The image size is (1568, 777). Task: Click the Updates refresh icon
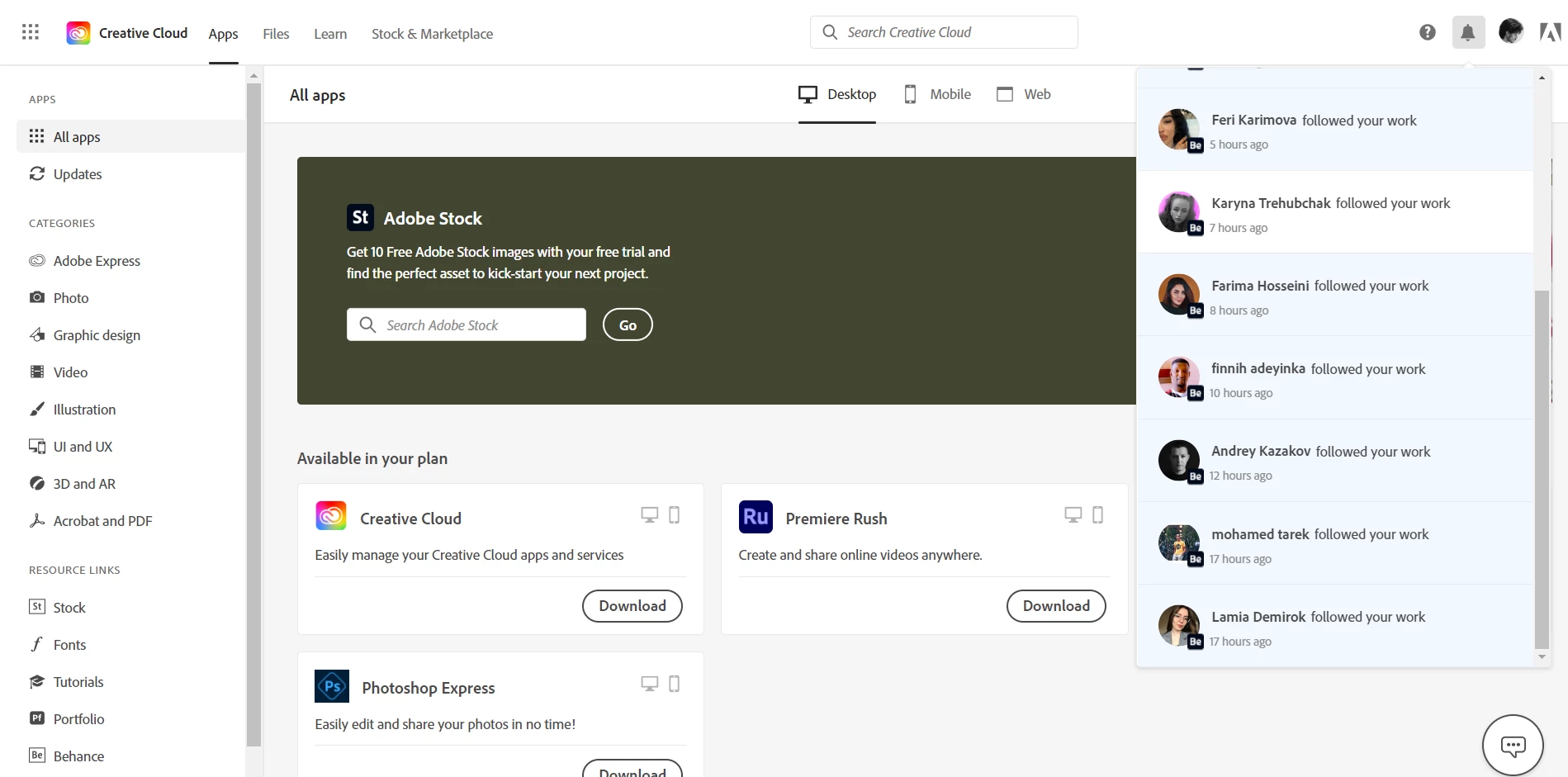[x=37, y=173]
